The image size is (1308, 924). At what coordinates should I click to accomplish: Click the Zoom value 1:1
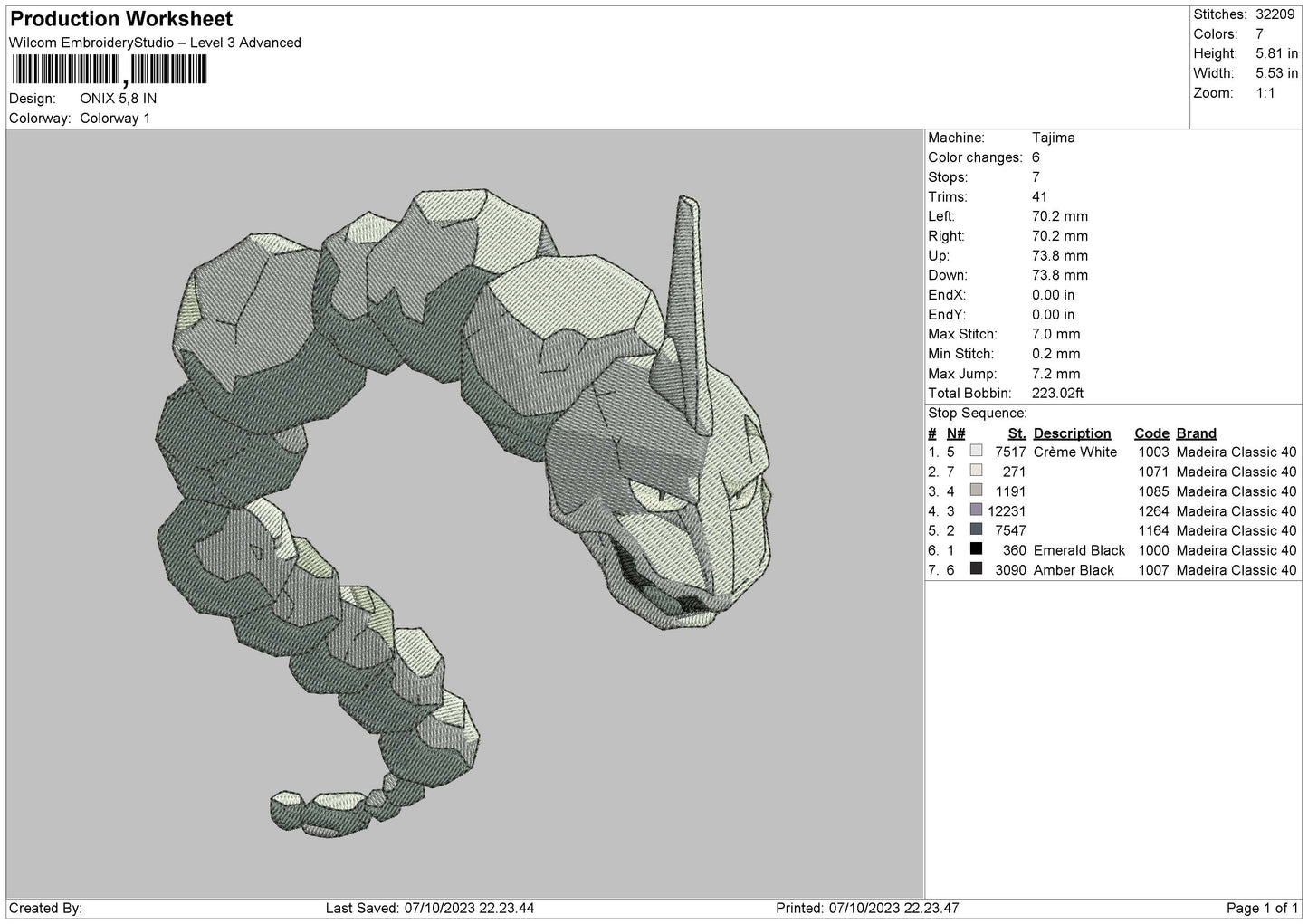coord(1265,93)
